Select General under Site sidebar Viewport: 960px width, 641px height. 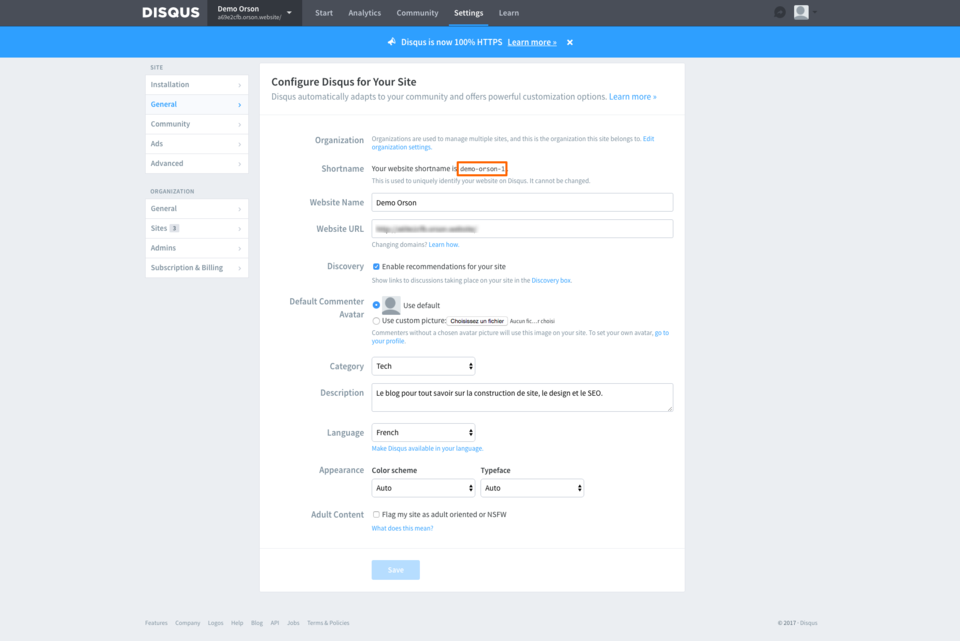(x=197, y=104)
